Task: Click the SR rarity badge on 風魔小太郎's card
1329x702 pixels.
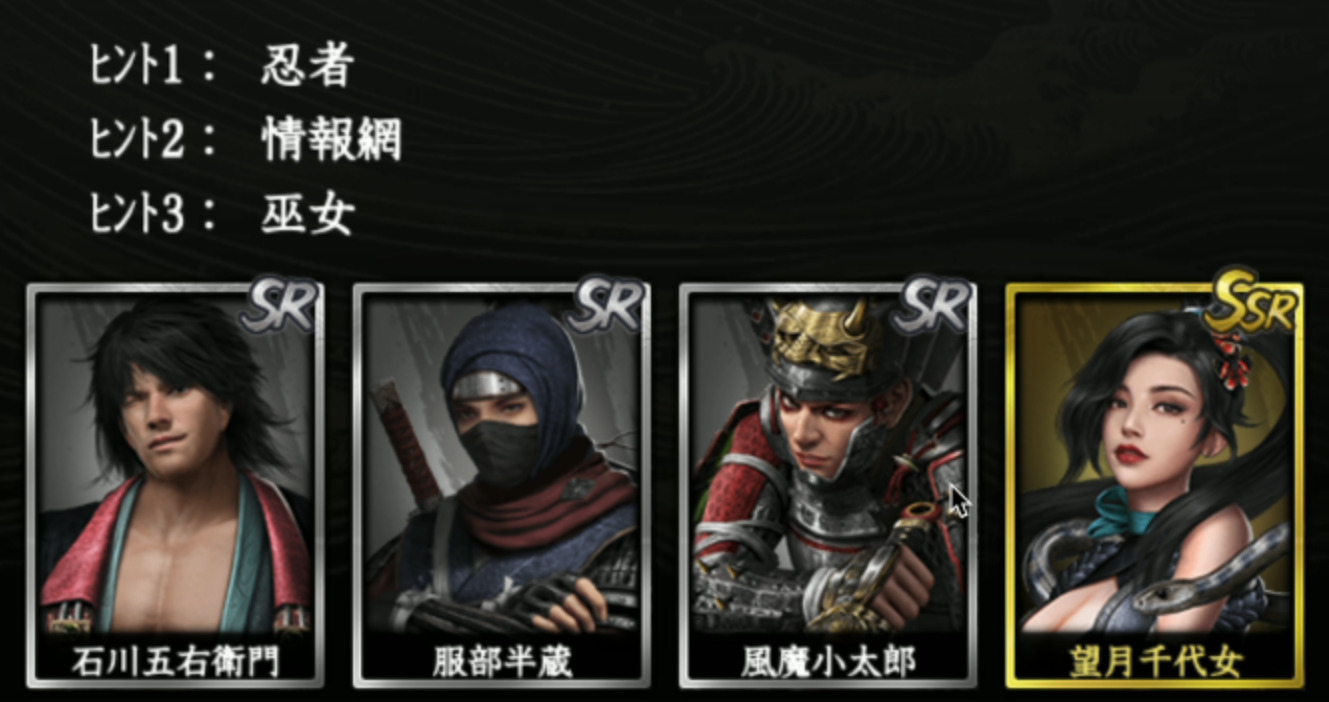Action: [932, 305]
